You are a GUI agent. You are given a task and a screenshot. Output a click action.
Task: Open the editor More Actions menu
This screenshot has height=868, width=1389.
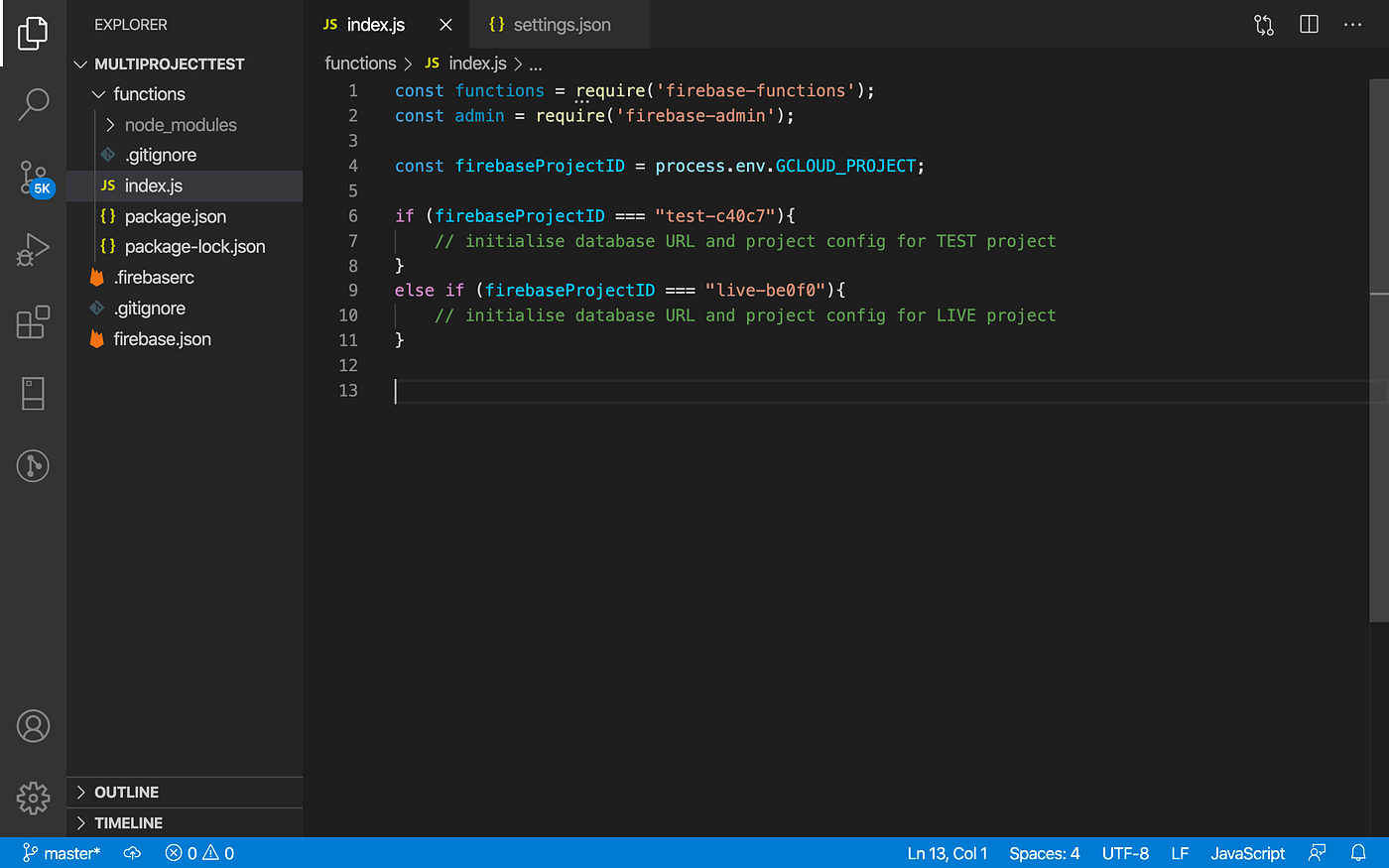click(1352, 24)
